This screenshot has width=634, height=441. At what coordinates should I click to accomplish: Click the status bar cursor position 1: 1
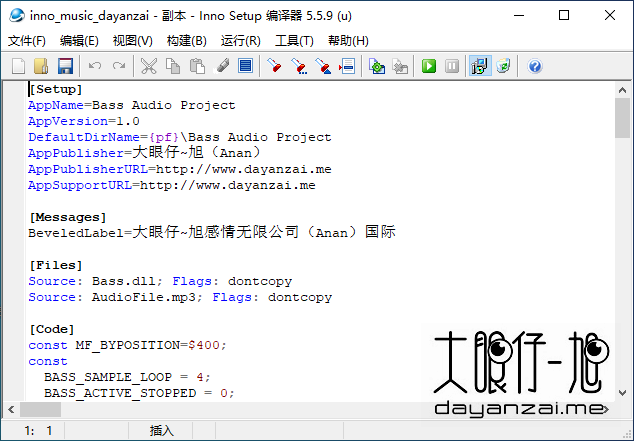tap(38, 431)
